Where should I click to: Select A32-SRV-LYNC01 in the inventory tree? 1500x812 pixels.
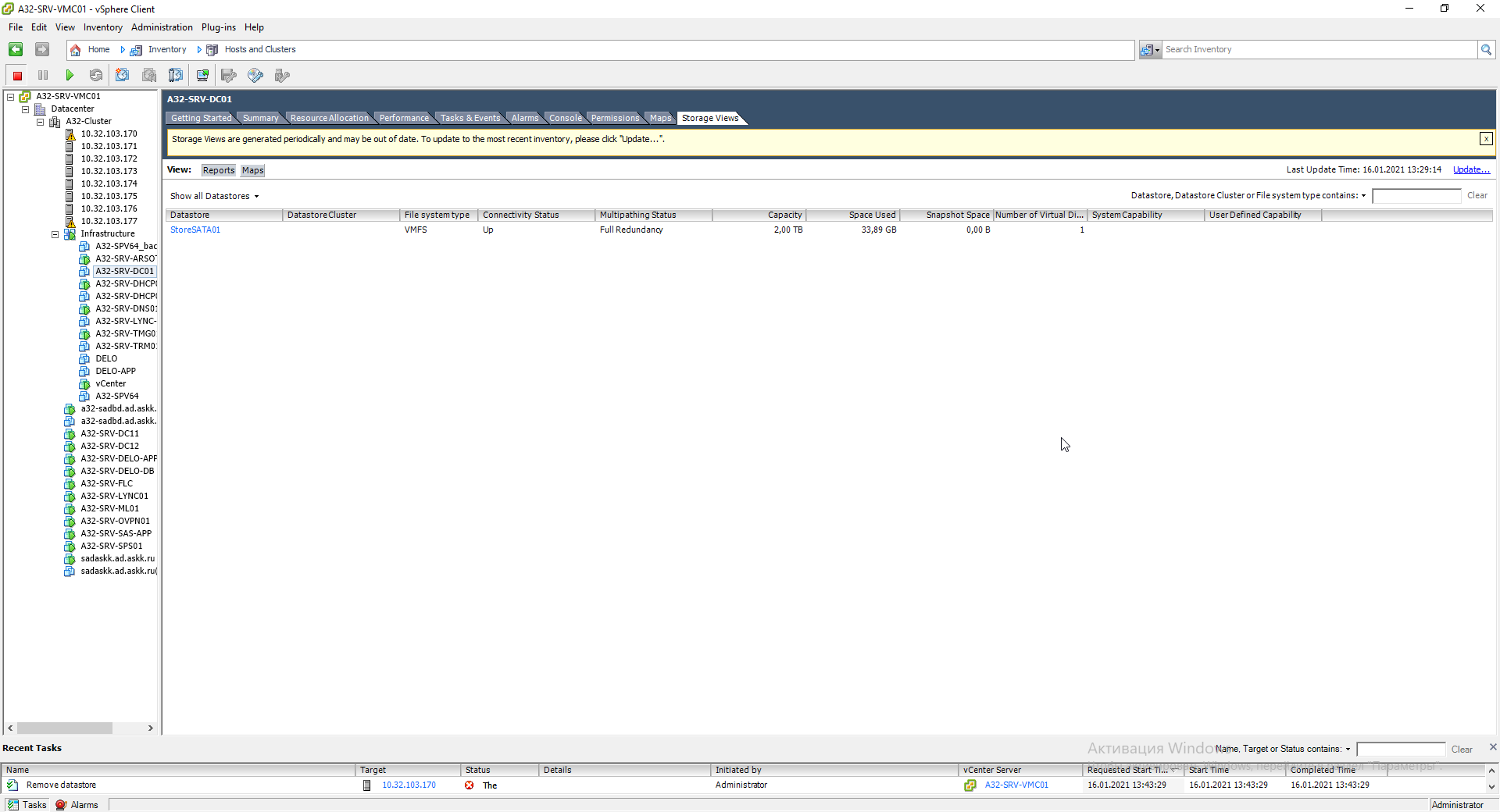point(114,497)
